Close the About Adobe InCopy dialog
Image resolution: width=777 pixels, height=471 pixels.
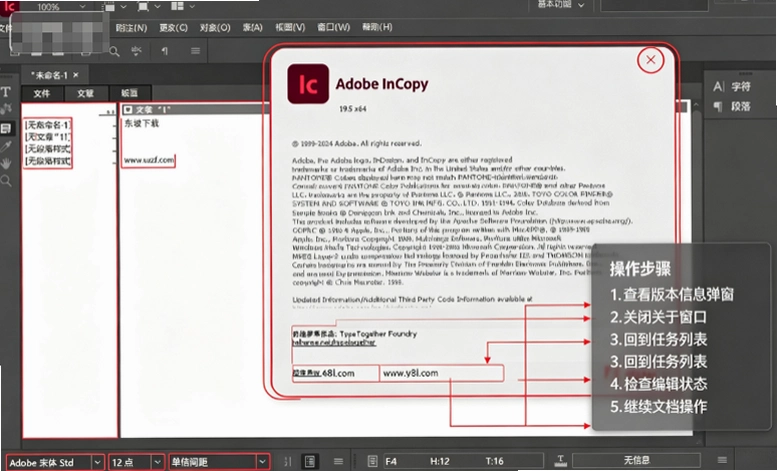(650, 60)
